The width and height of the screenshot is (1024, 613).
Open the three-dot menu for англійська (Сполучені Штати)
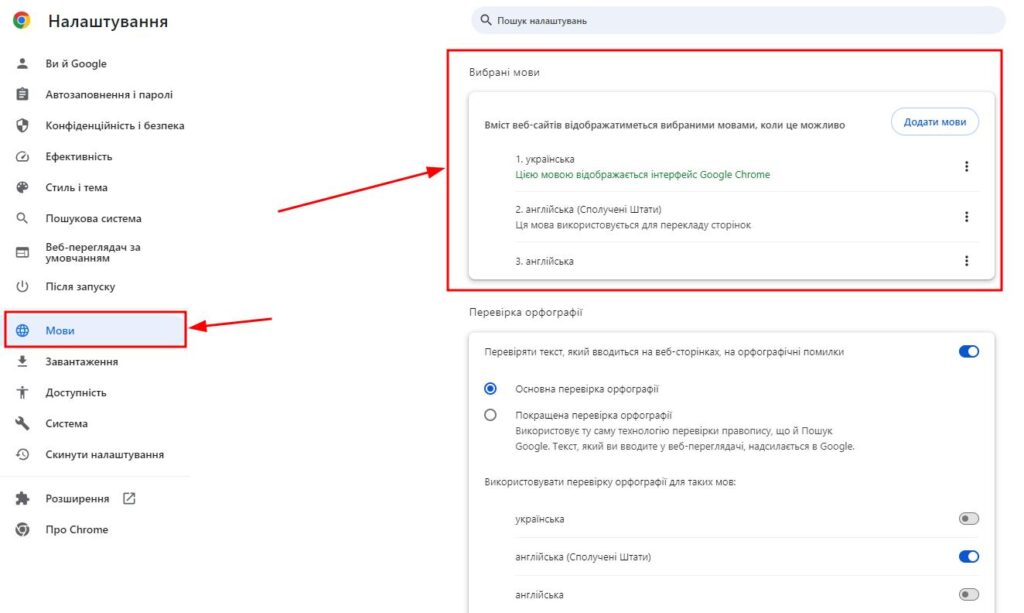[967, 217]
